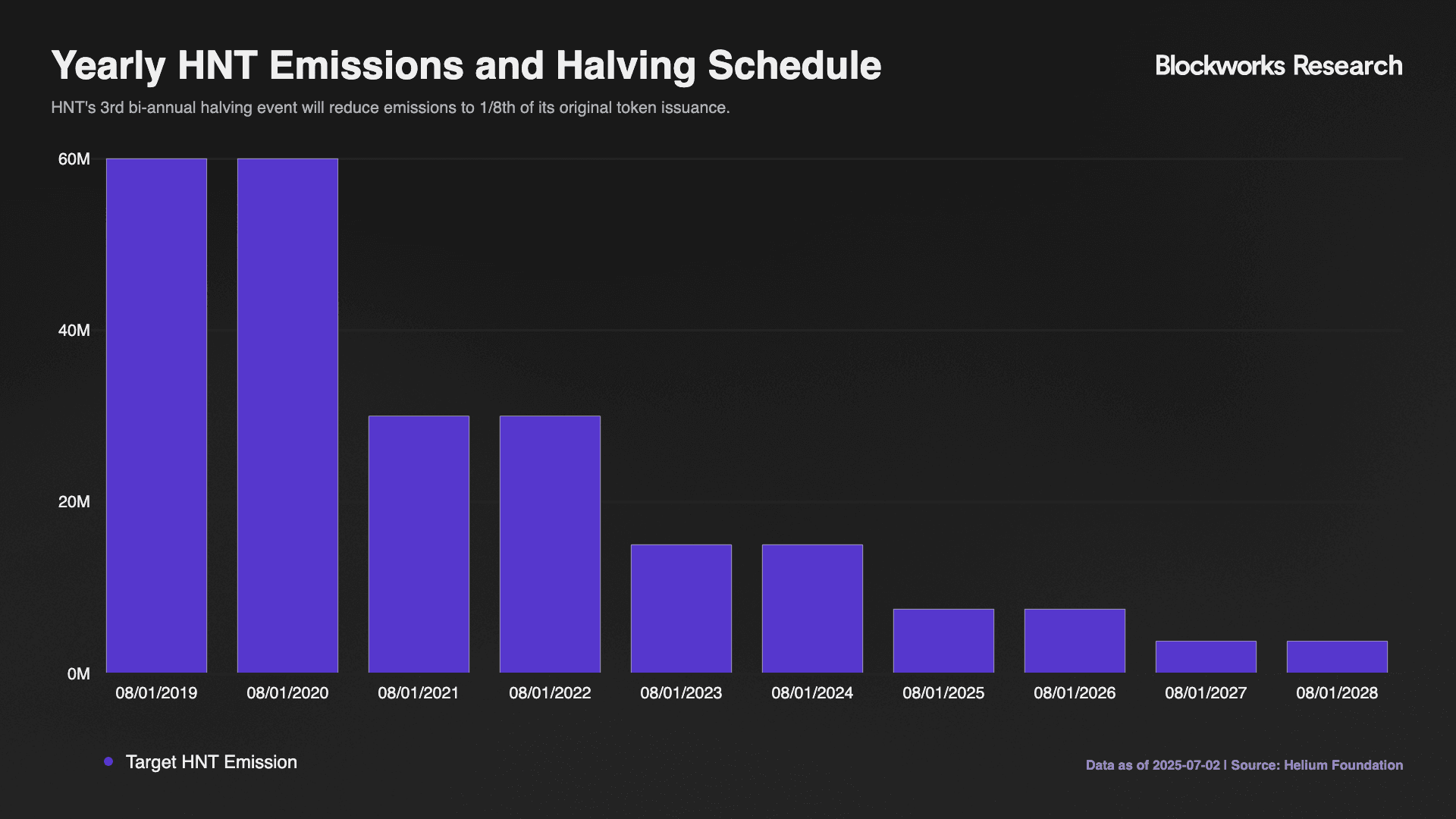Image resolution: width=1456 pixels, height=819 pixels.
Task: Click the 08/01/2021 x-axis label
Action: coord(419,693)
